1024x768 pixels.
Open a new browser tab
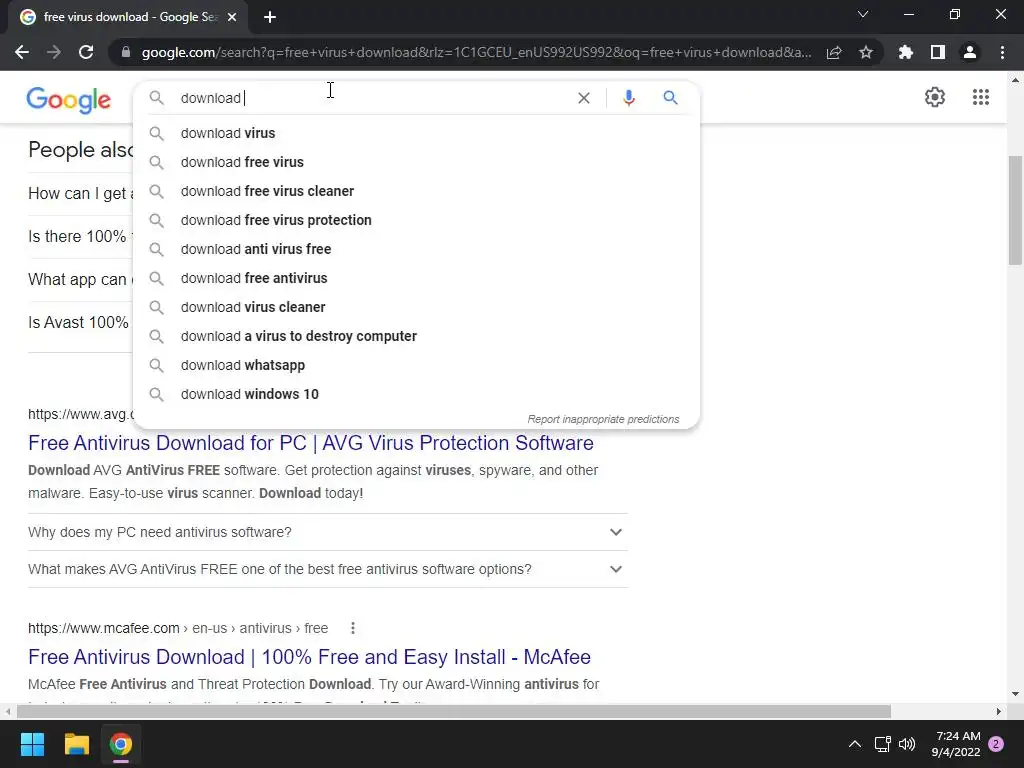click(270, 18)
